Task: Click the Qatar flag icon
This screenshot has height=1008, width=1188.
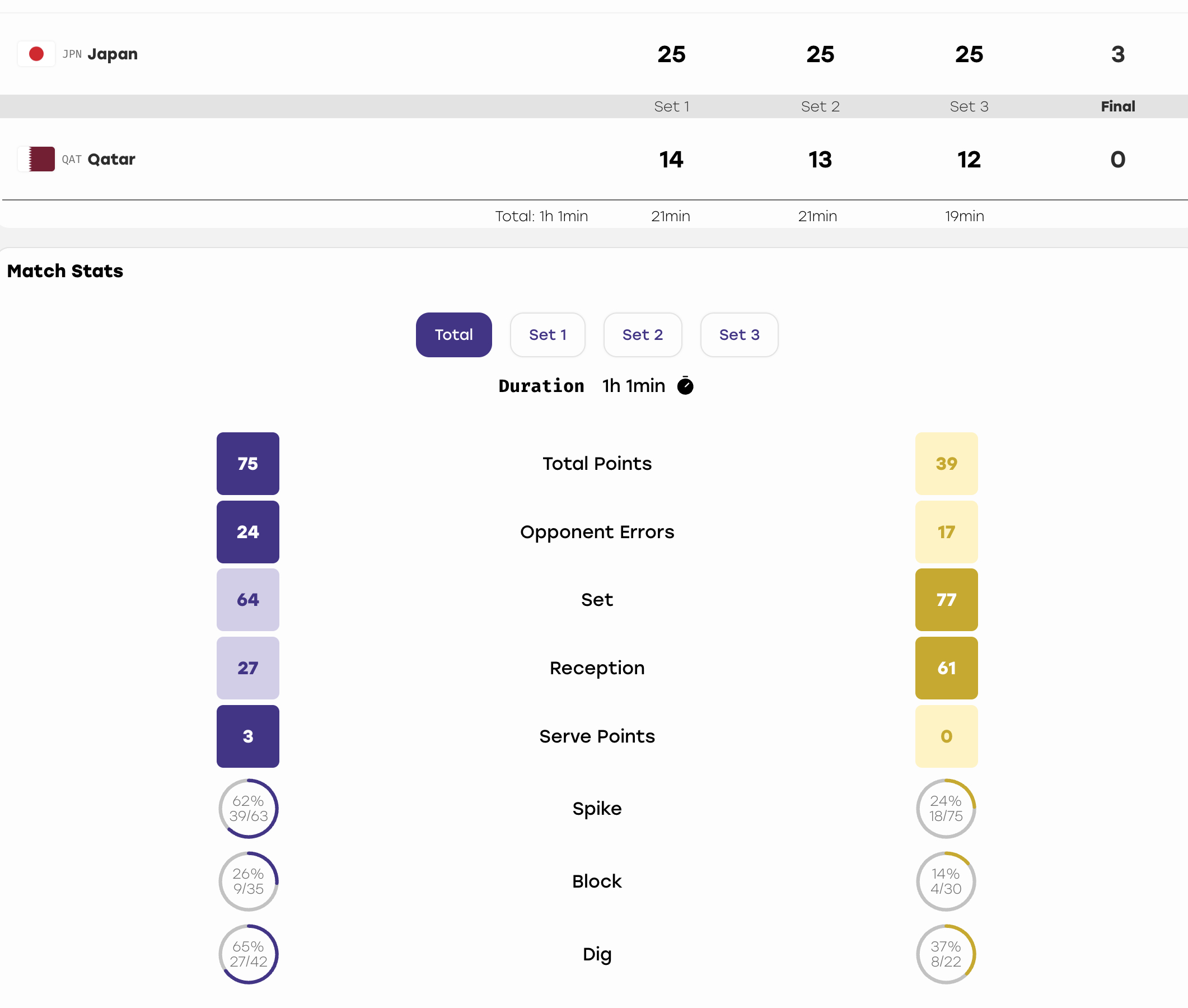Action: (x=36, y=159)
